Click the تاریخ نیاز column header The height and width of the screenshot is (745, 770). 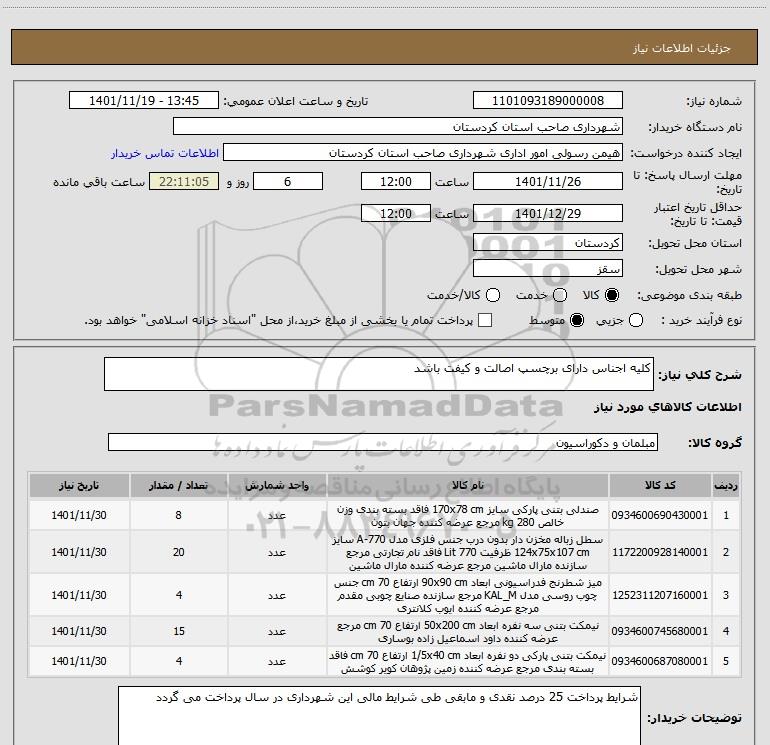click(x=79, y=486)
